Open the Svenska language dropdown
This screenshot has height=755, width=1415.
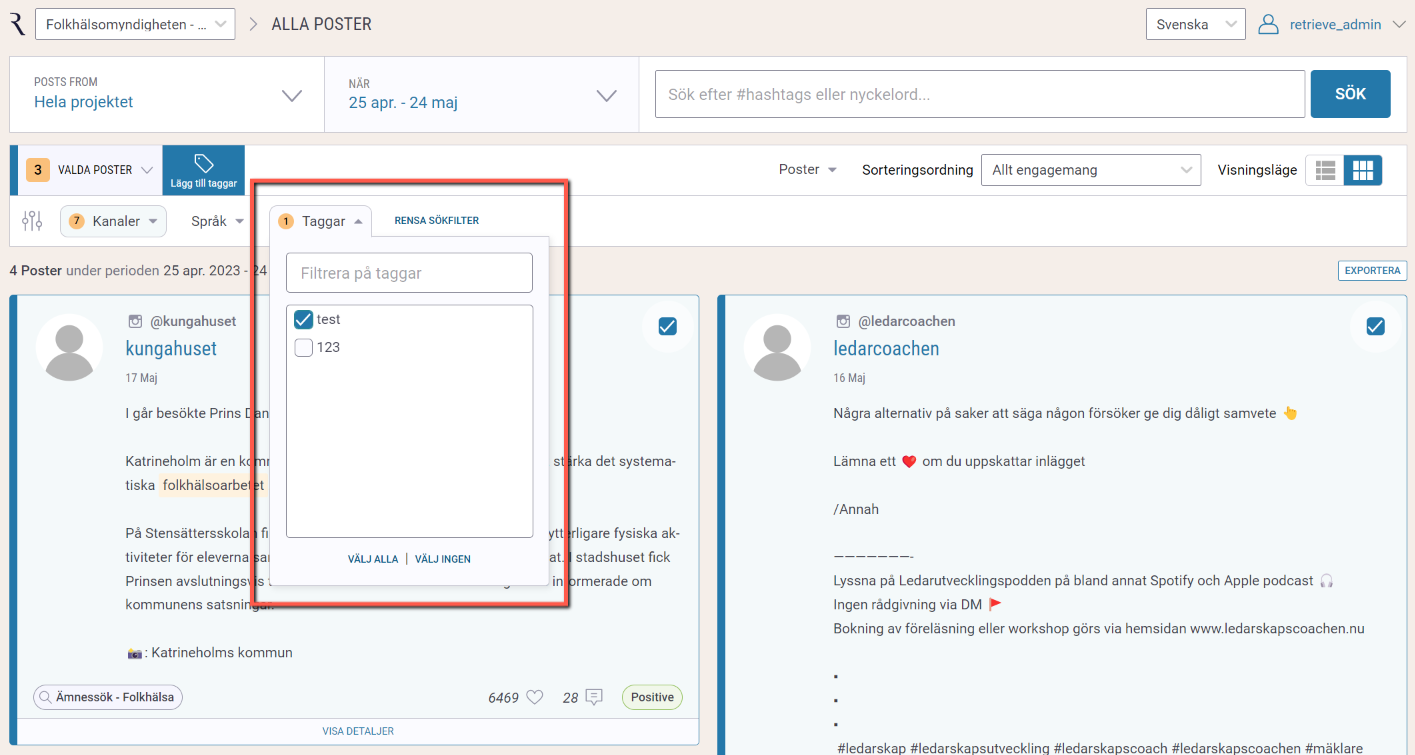pyautogui.click(x=1195, y=24)
